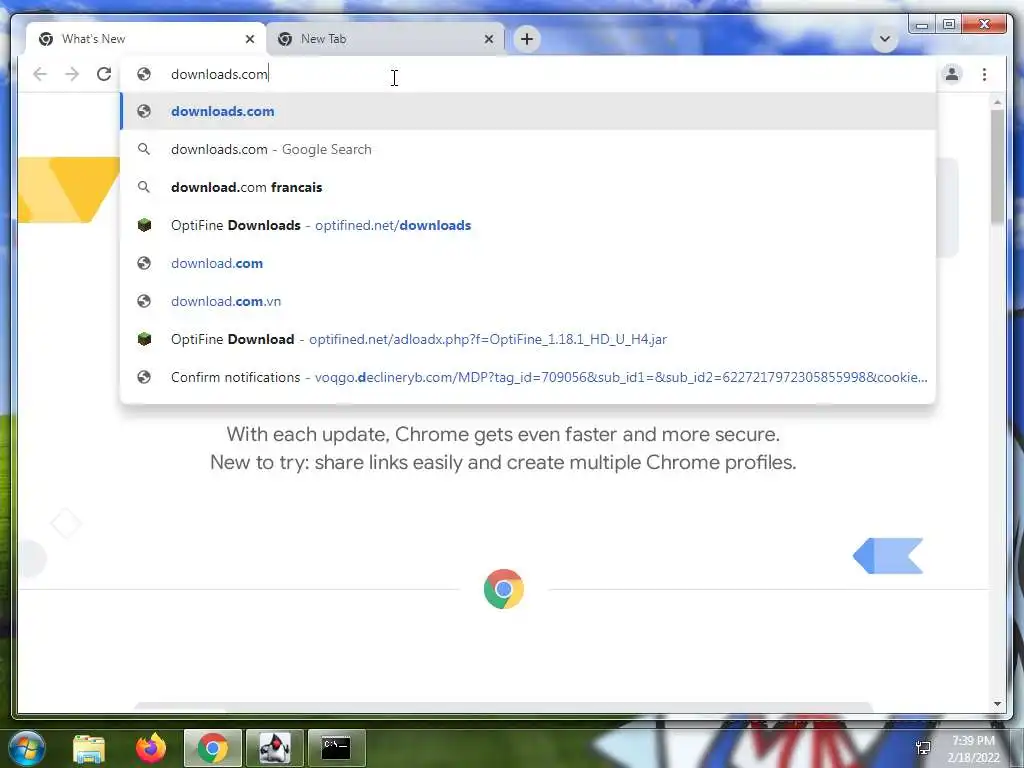1024x768 pixels.
Task: Click the Chrome logo on the page
Action: pyautogui.click(x=504, y=589)
